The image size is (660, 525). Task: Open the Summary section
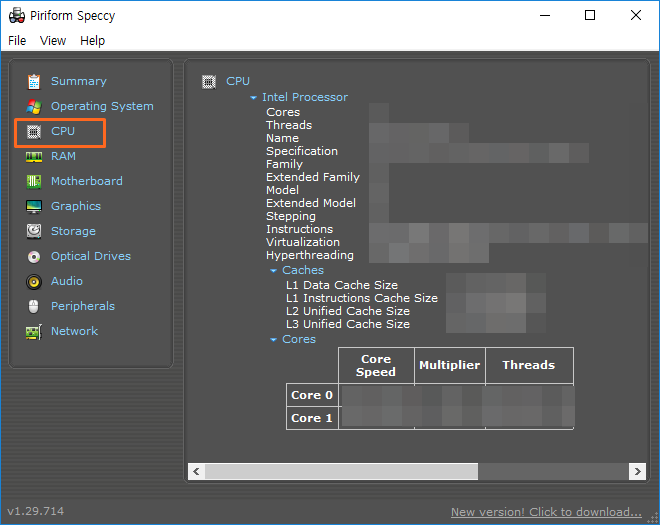[79, 81]
